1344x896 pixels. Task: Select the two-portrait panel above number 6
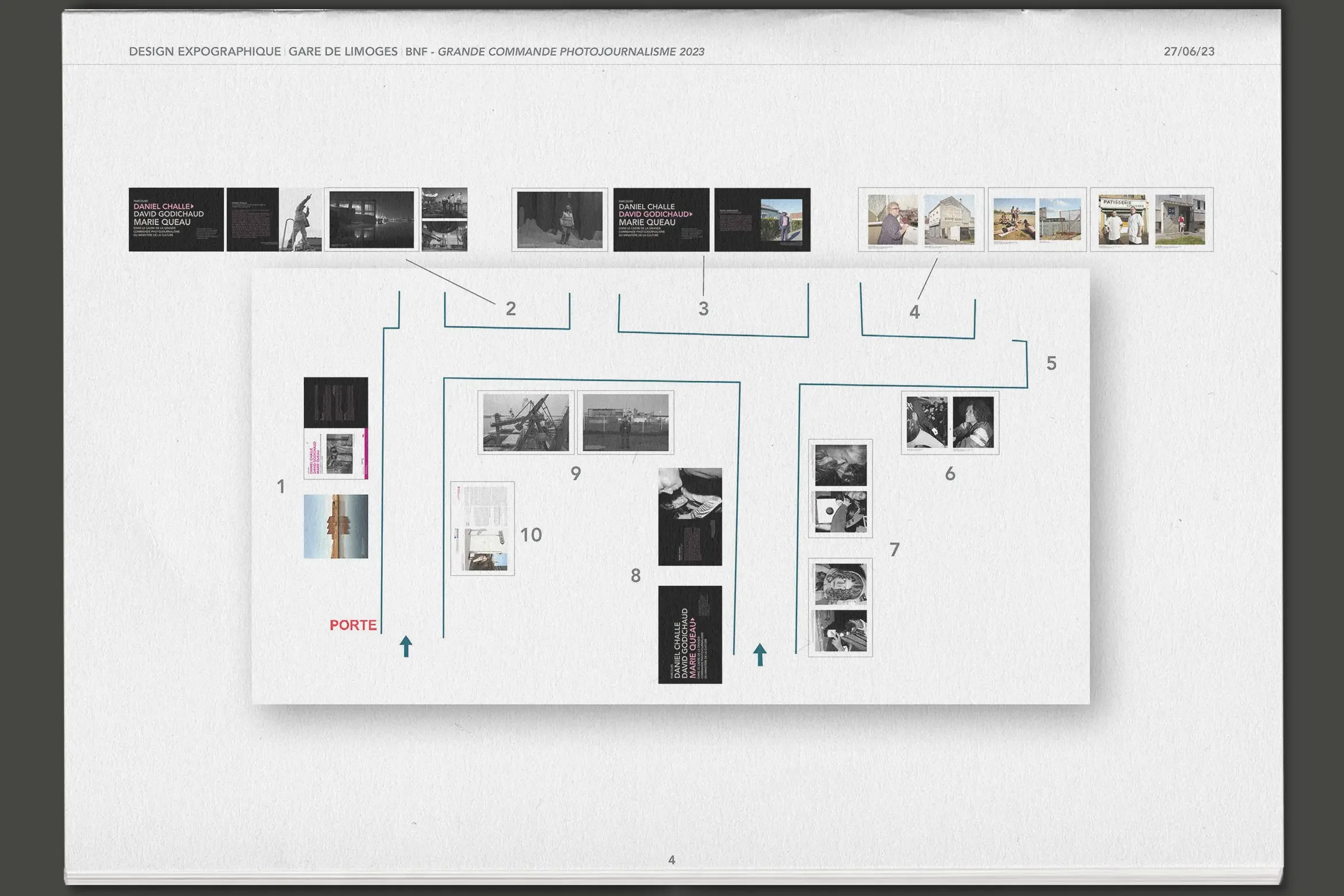pyautogui.click(x=950, y=422)
